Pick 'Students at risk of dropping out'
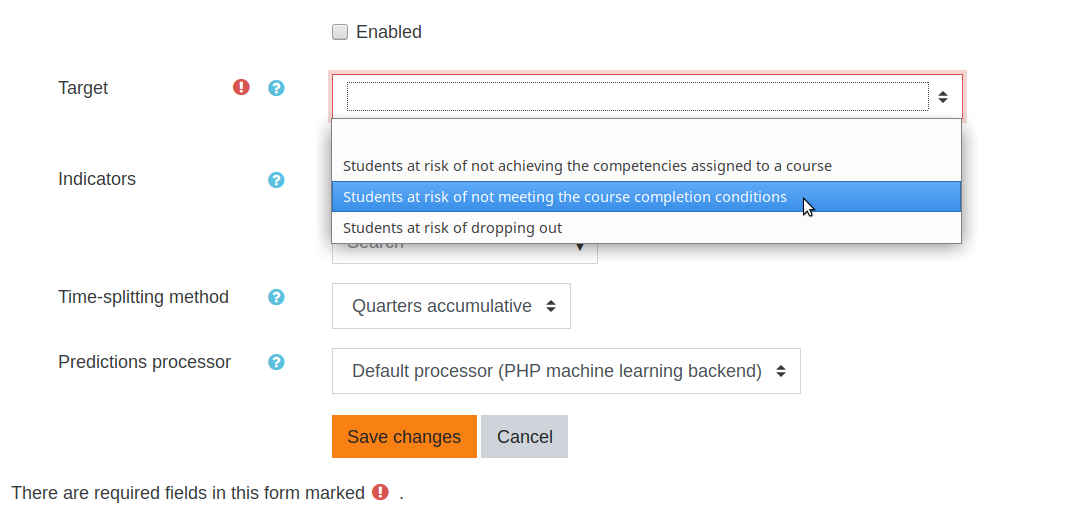Screen dimensions: 1089x518 pos(647,228)
